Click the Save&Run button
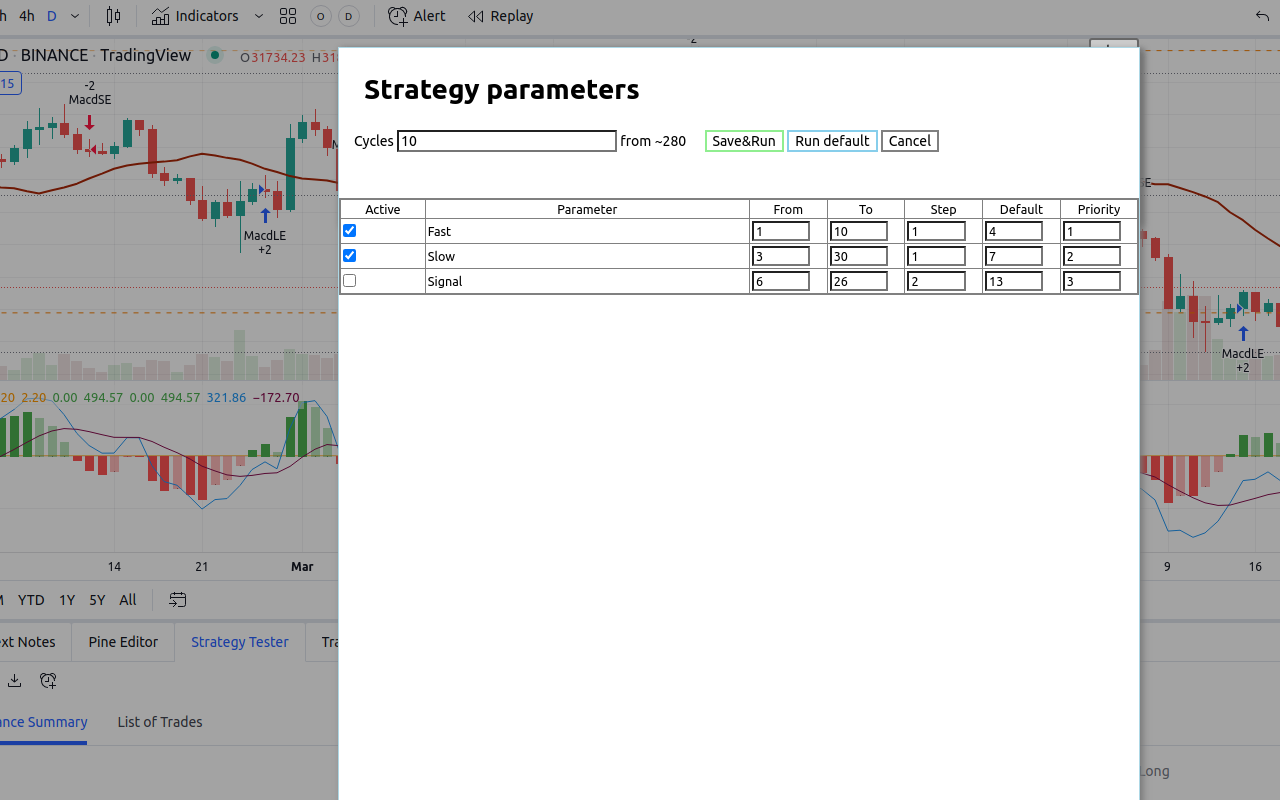This screenshot has width=1280, height=800. (744, 140)
